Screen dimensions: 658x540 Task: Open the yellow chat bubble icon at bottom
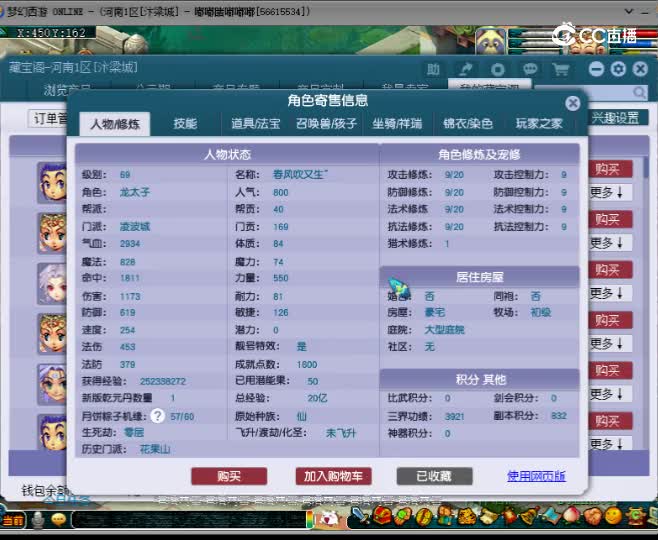pos(59,520)
